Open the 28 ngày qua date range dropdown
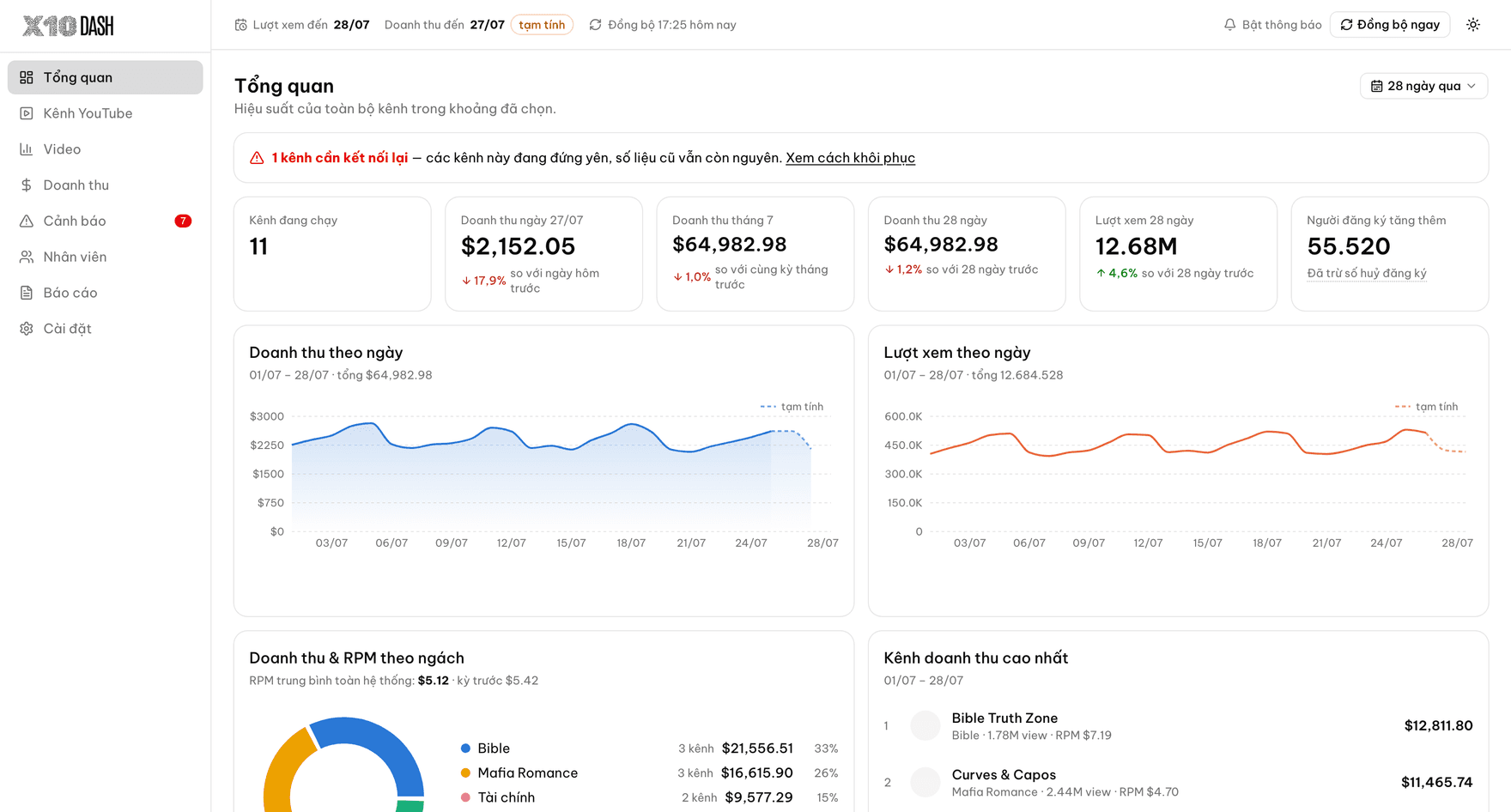 1423,86
